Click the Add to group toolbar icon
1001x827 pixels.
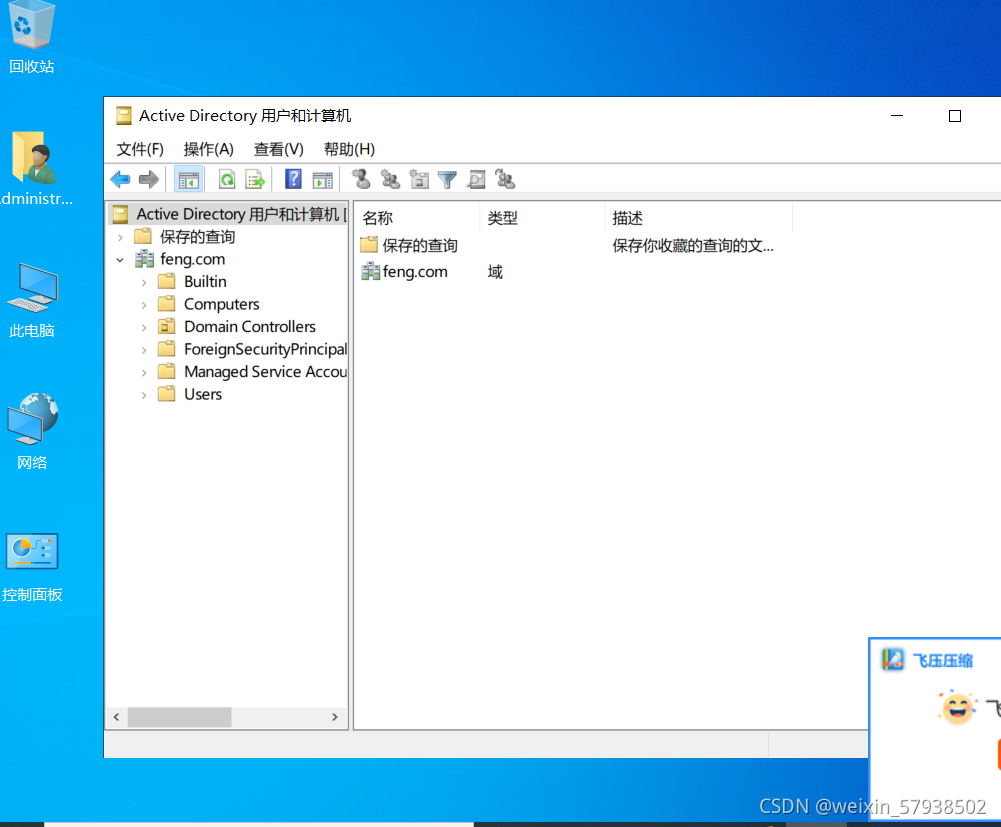[x=505, y=179]
